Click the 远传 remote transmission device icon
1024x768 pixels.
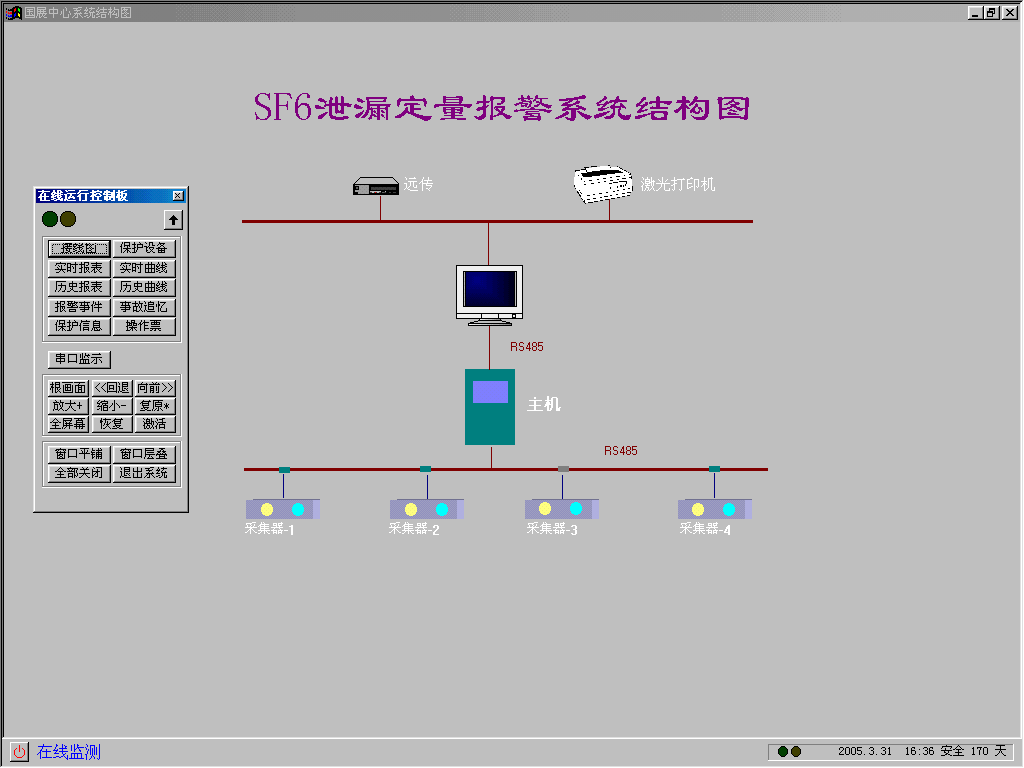click(376, 186)
